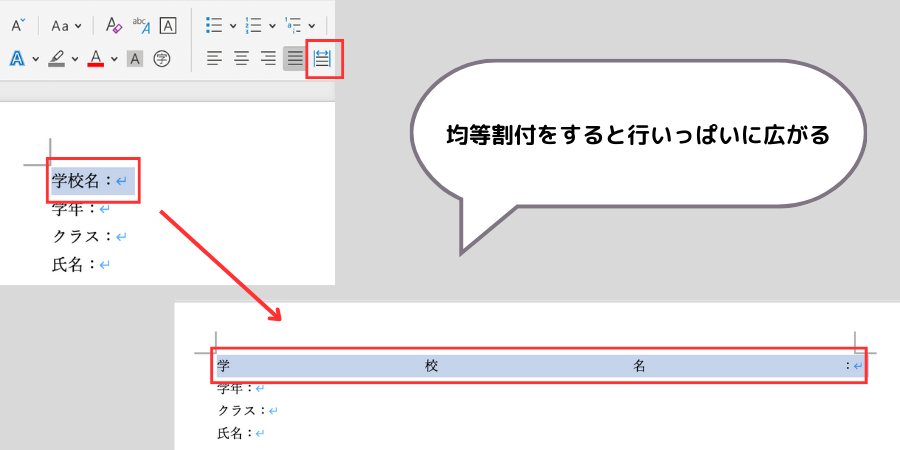
Task: Click the multilevel list icon
Action: [x=293, y=25]
